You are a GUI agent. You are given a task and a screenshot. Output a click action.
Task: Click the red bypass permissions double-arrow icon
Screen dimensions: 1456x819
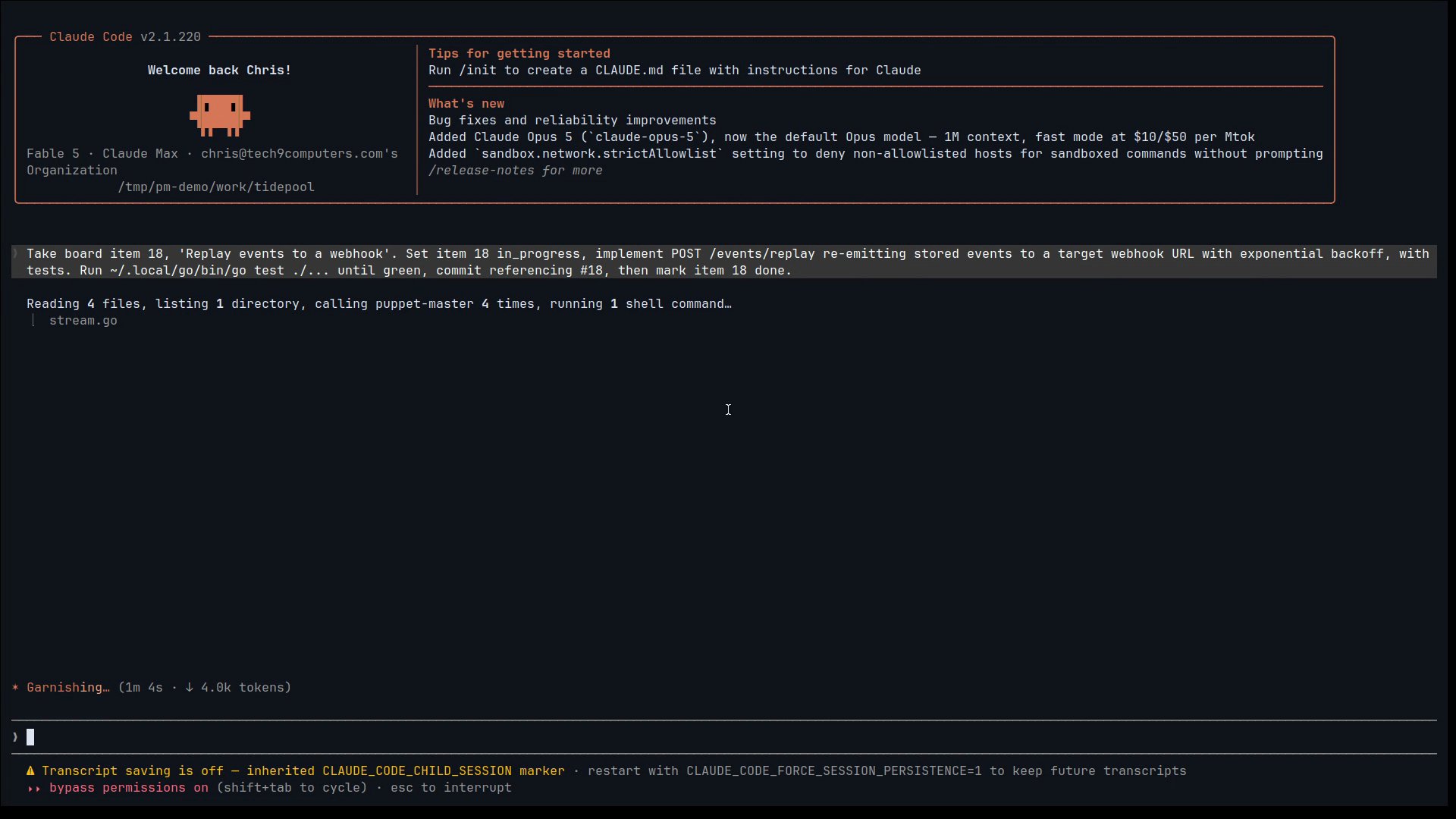(x=34, y=788)
